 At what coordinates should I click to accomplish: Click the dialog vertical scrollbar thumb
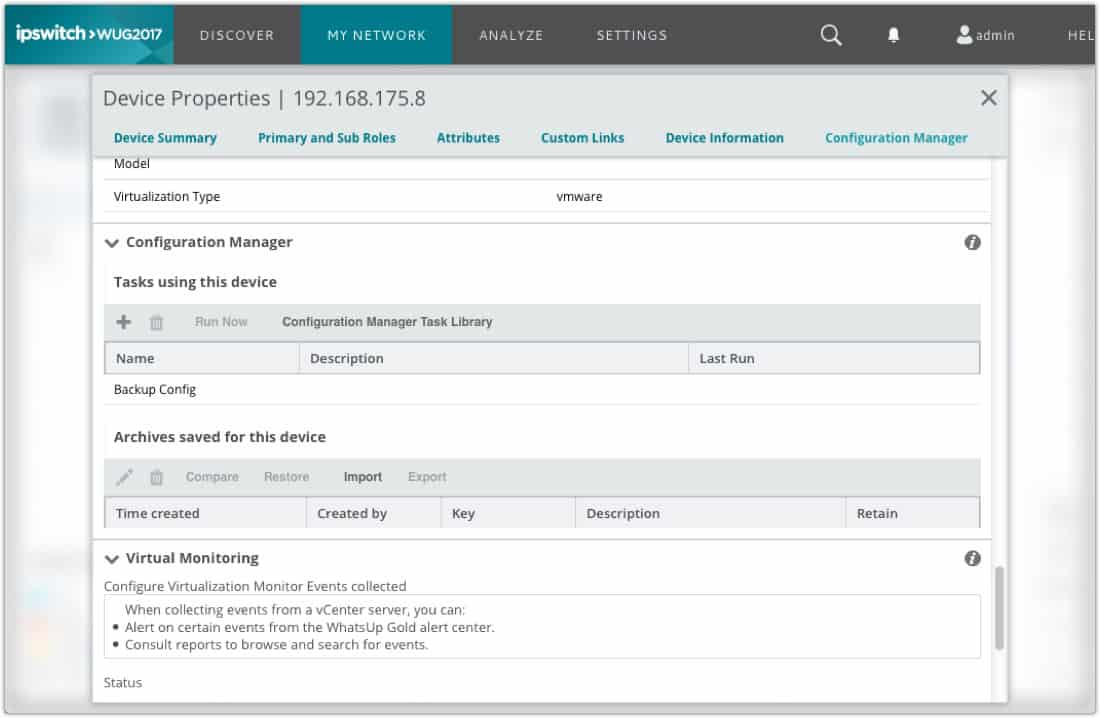point(999,610)
